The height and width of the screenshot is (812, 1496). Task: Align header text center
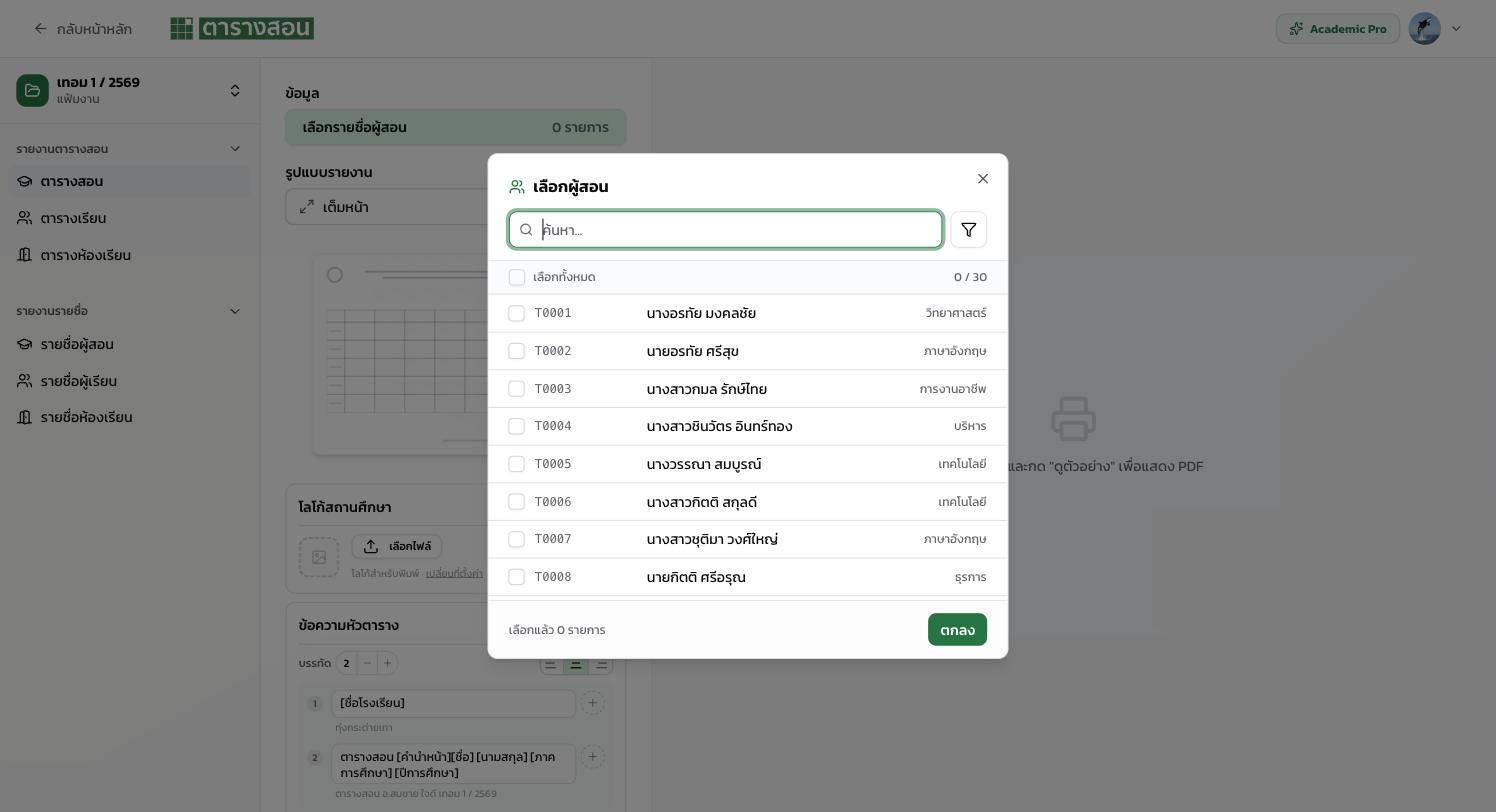point(575,664)
